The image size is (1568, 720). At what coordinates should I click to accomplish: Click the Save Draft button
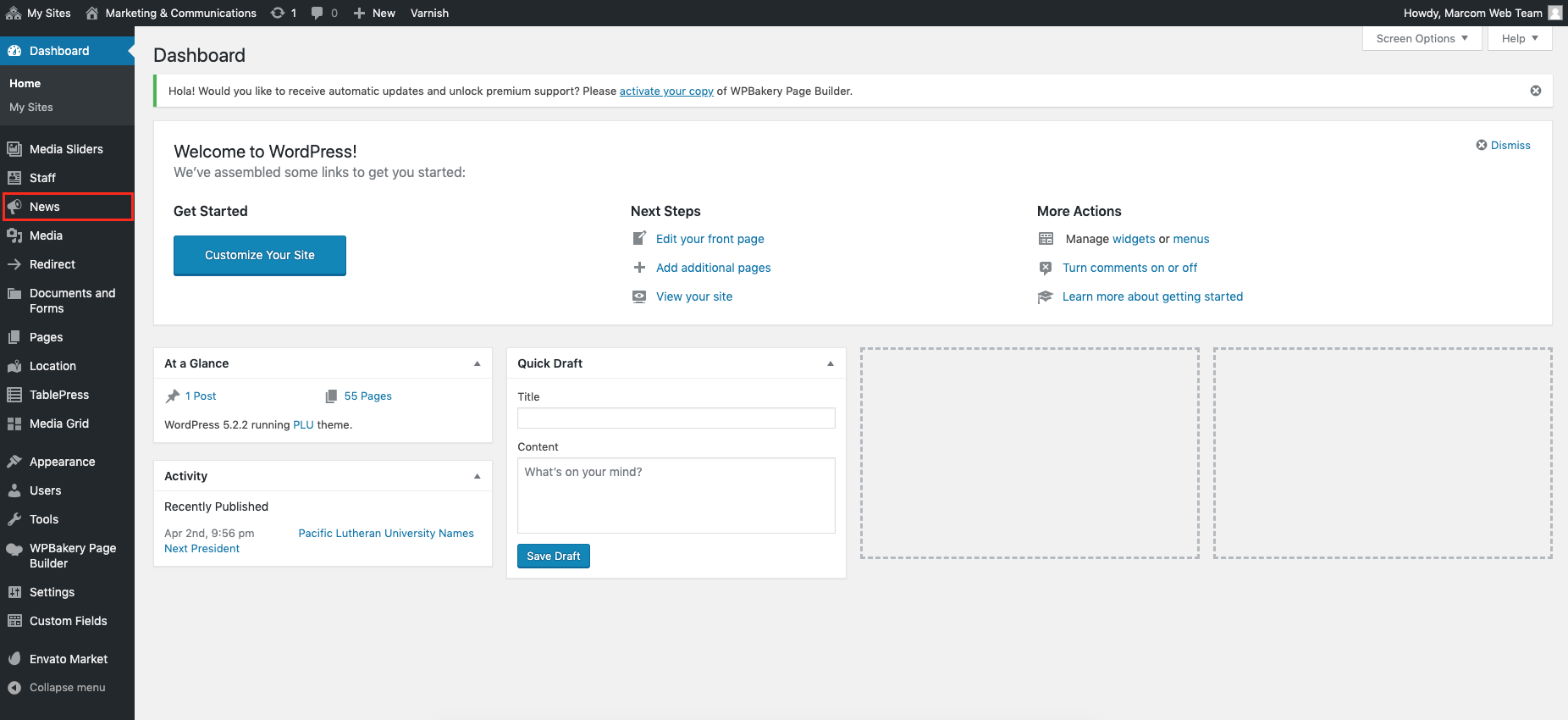554,556
